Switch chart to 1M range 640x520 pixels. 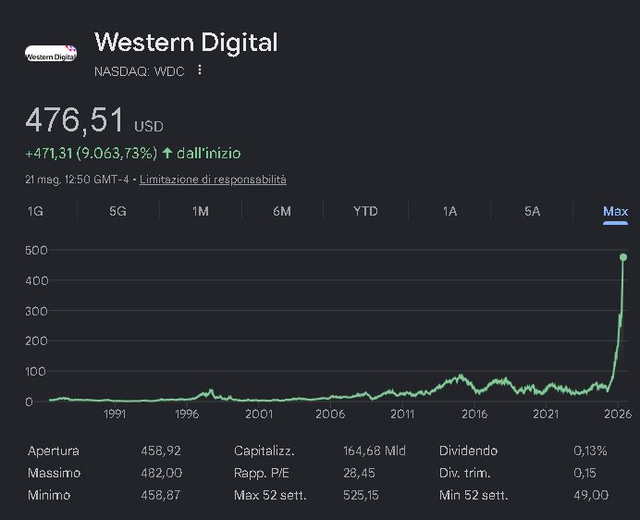click(200, 211)
